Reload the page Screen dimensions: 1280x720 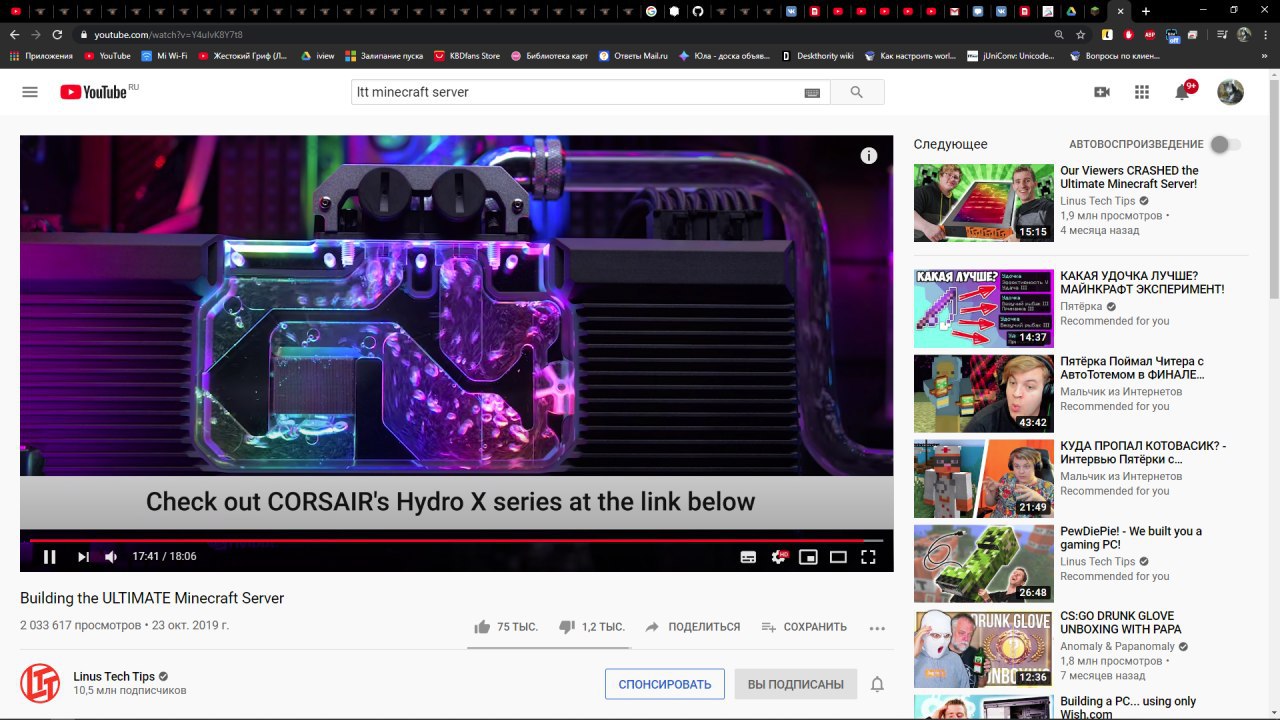(x=59, y=34)
